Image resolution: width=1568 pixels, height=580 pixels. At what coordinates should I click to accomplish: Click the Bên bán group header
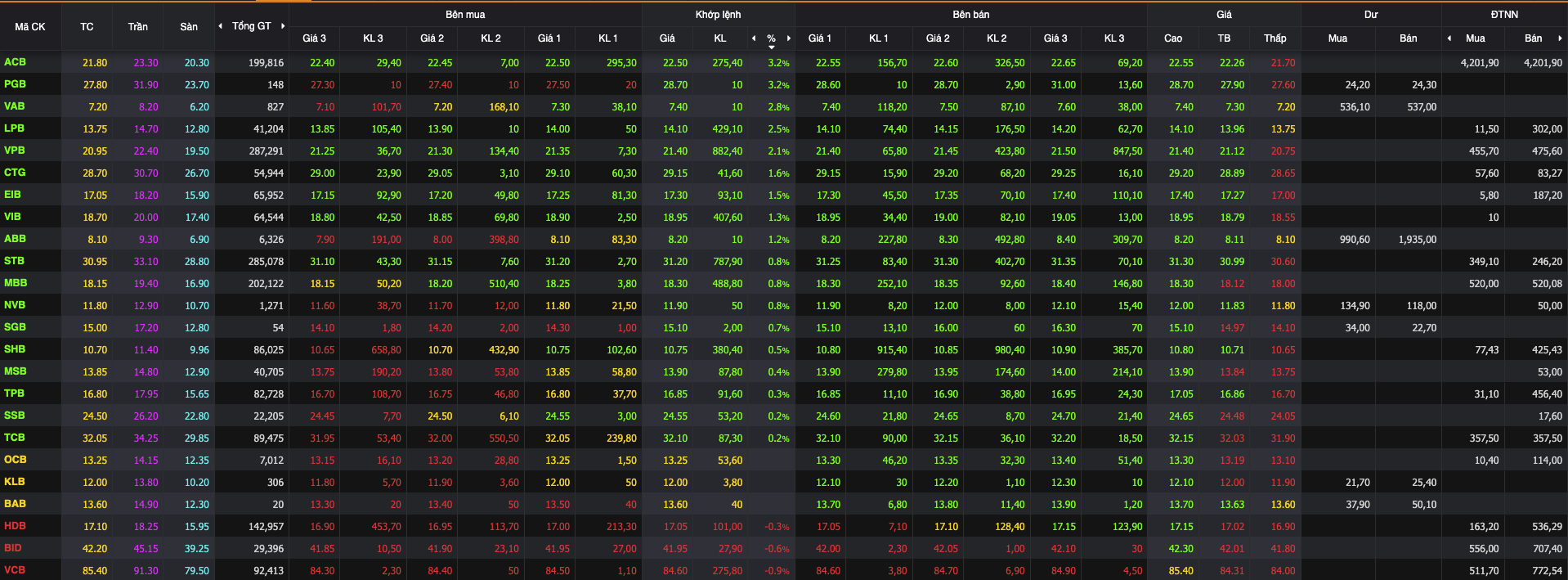(x=970, y=15)
